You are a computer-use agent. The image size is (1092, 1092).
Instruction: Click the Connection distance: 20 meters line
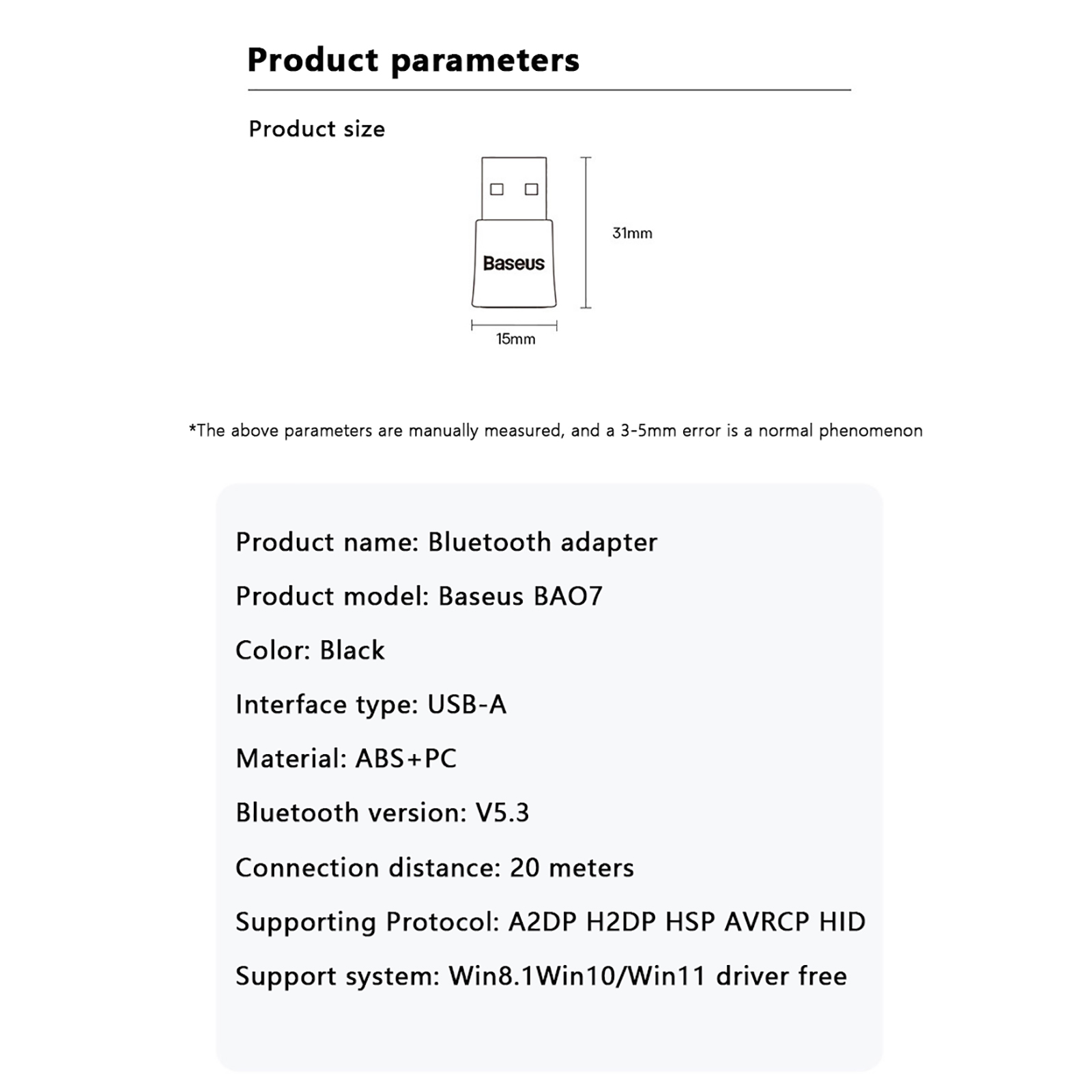(435, 867)
